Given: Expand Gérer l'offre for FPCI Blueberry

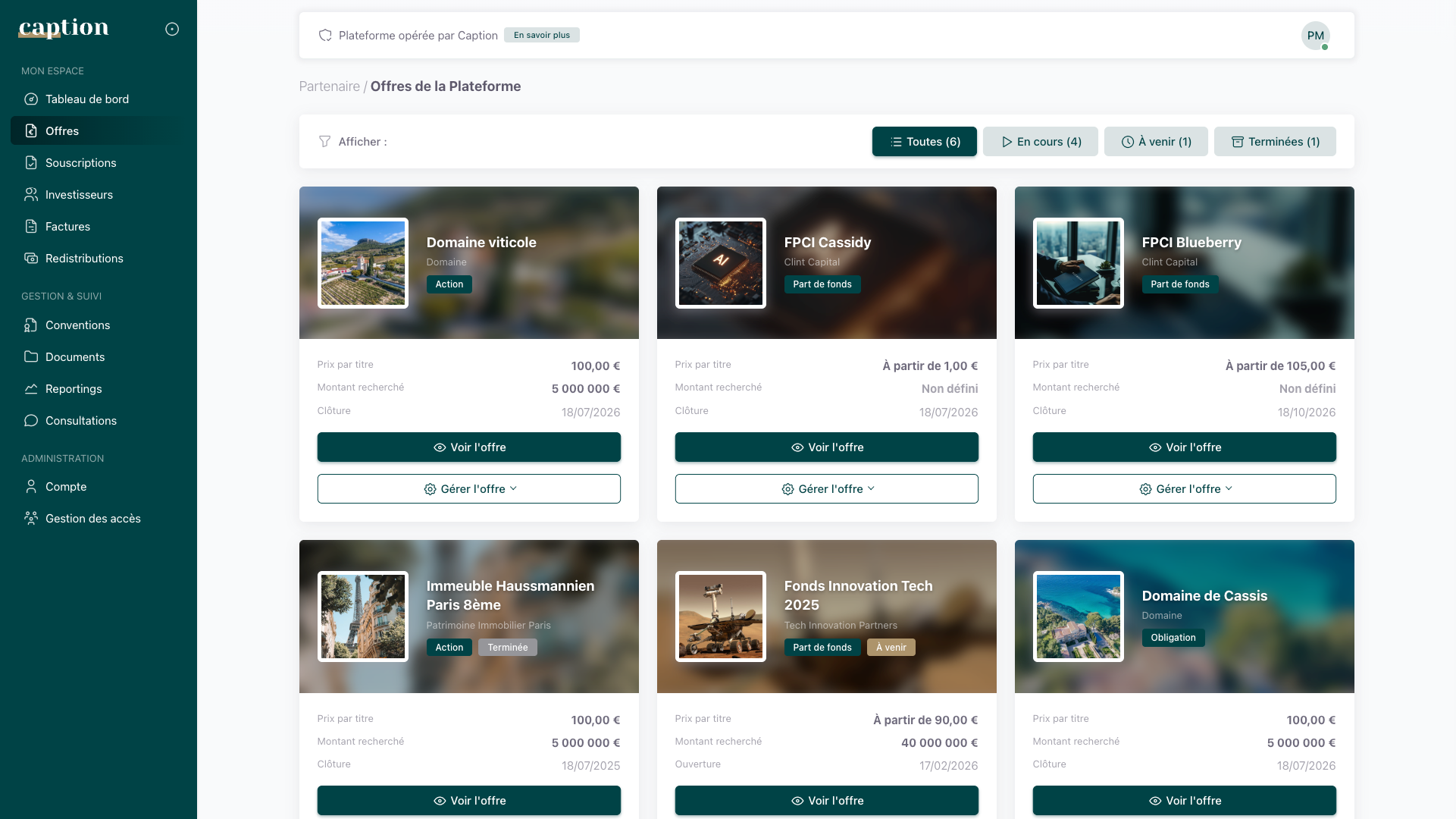Looking at the screenshot, I should tap(1184, 488).
